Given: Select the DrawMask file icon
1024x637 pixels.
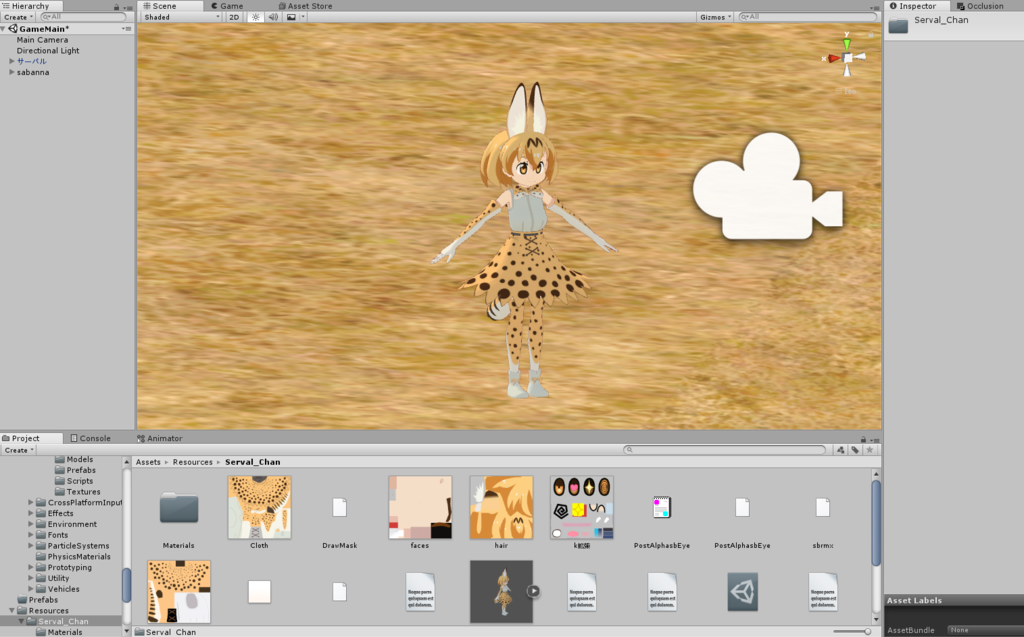Looking at the screenshot, I should pyautogui.click(x=340, y=507).
